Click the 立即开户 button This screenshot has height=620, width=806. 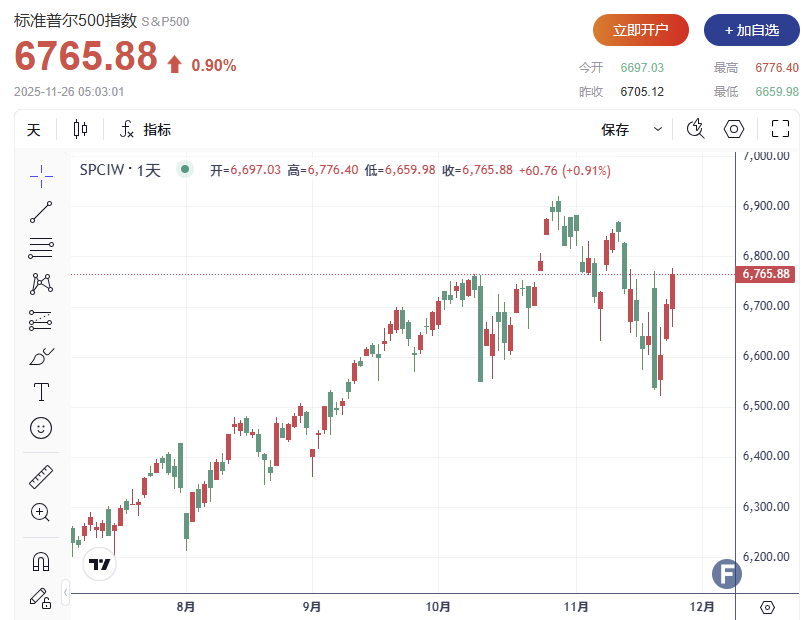[x=641, y=30]
